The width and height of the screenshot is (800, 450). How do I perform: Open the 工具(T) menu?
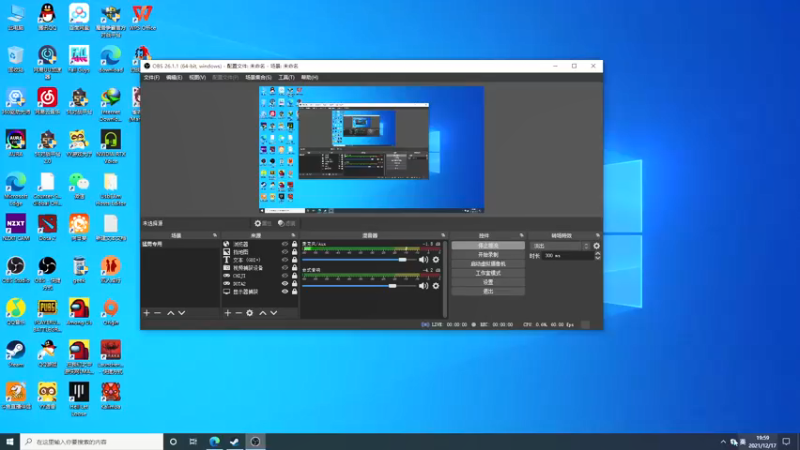[286, 78]
